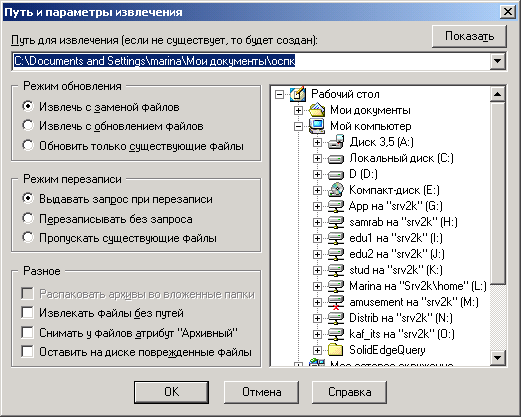Click the Мои документы folder icon

317,110
